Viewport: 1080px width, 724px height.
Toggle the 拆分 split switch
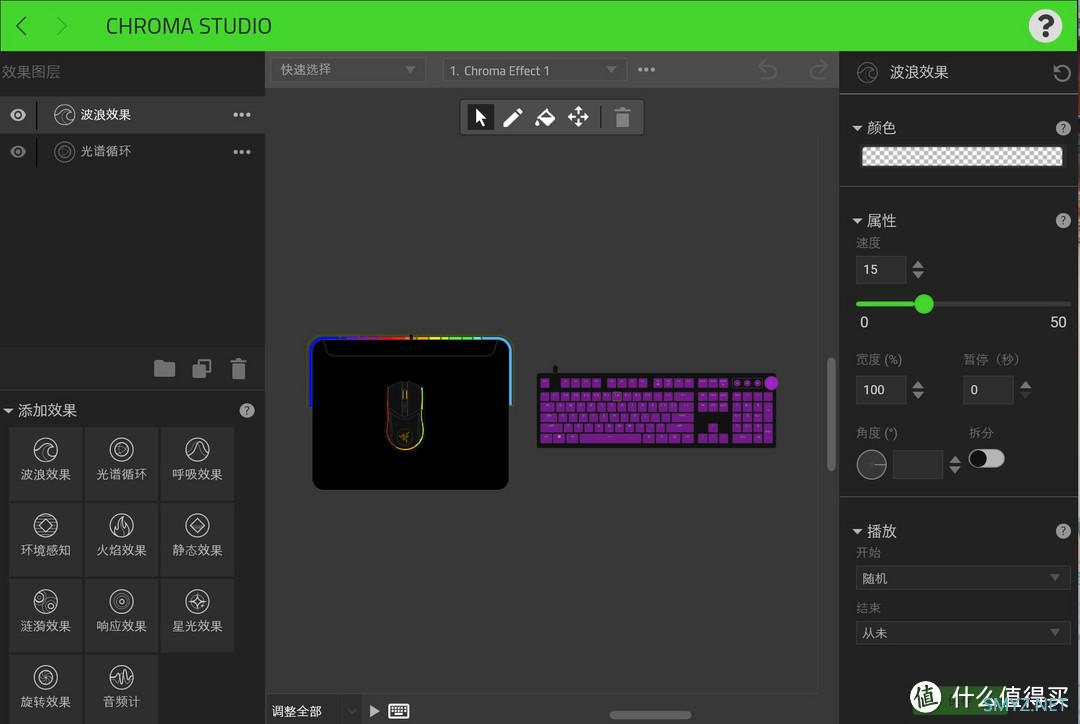tap(986, 459)
